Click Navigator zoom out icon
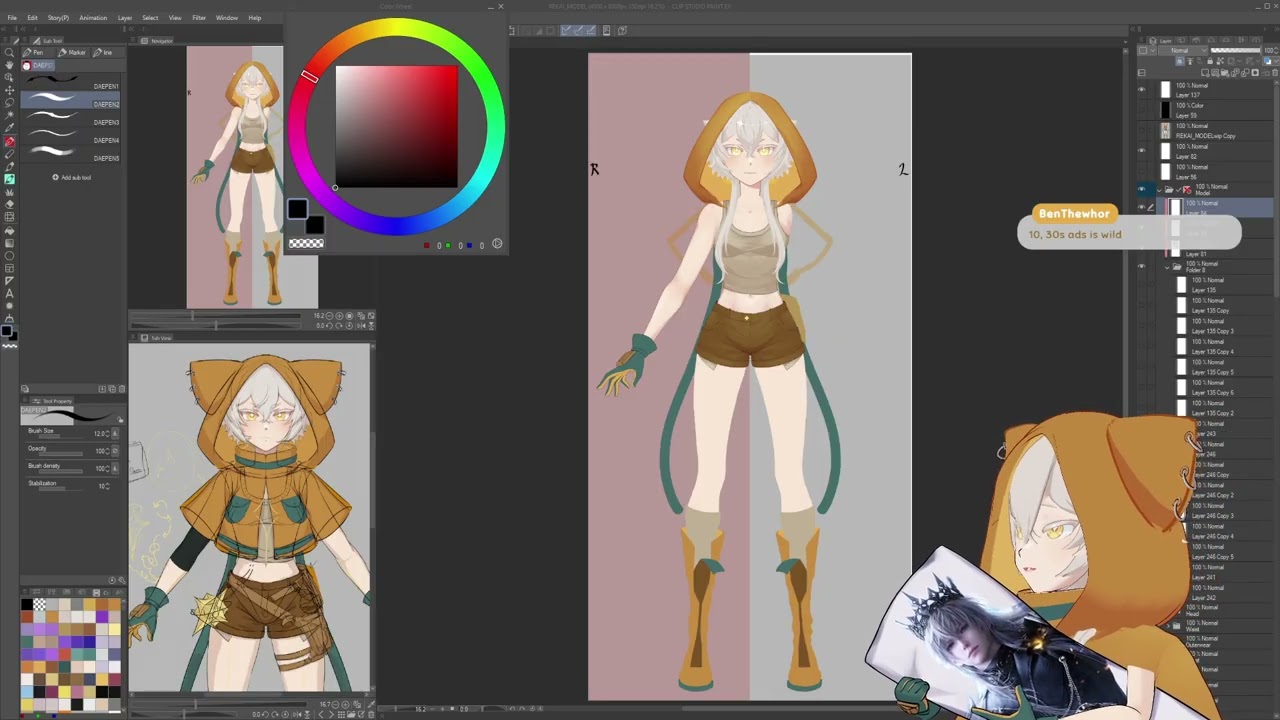Viewport: 1280px width, 720px height. coord(329,316)
